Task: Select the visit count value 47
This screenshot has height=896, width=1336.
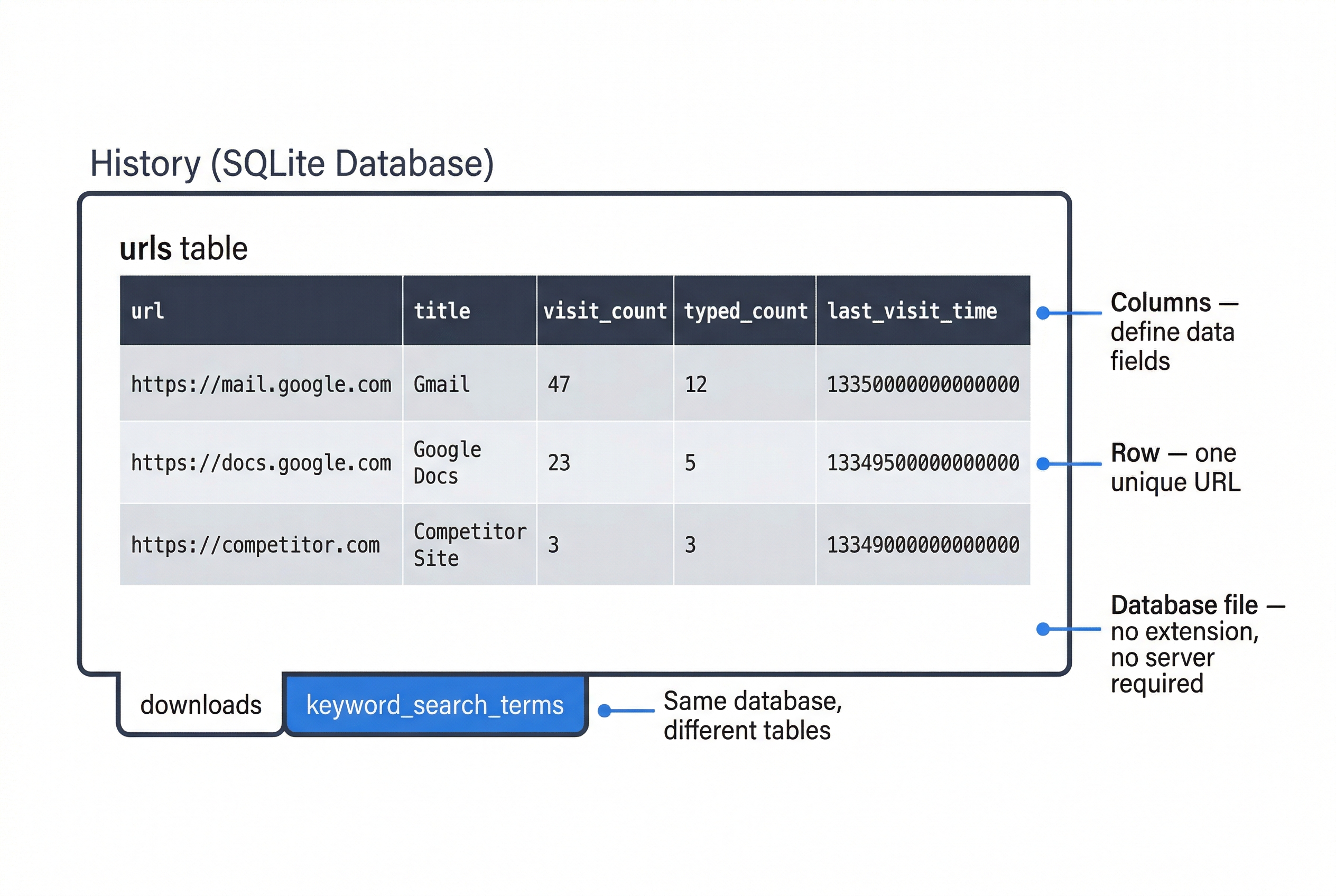Action: point(559,384)
